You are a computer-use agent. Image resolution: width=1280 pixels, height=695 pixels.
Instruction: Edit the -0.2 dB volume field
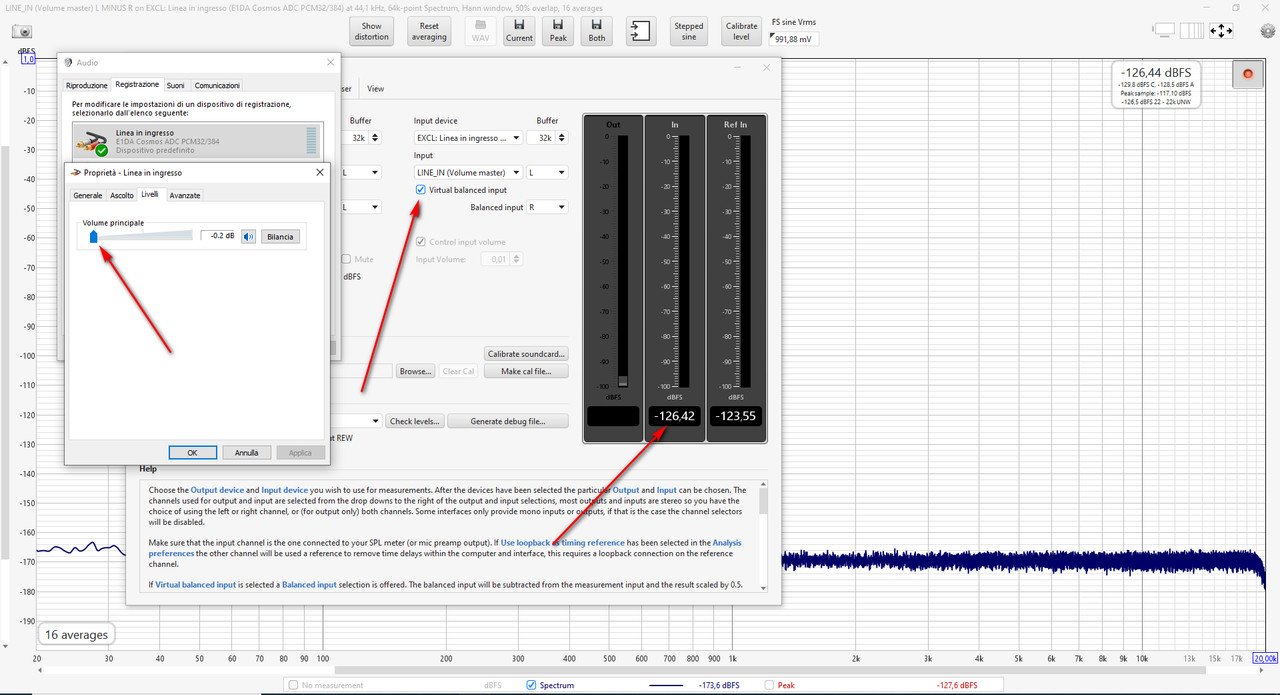(x=219, y=236)
